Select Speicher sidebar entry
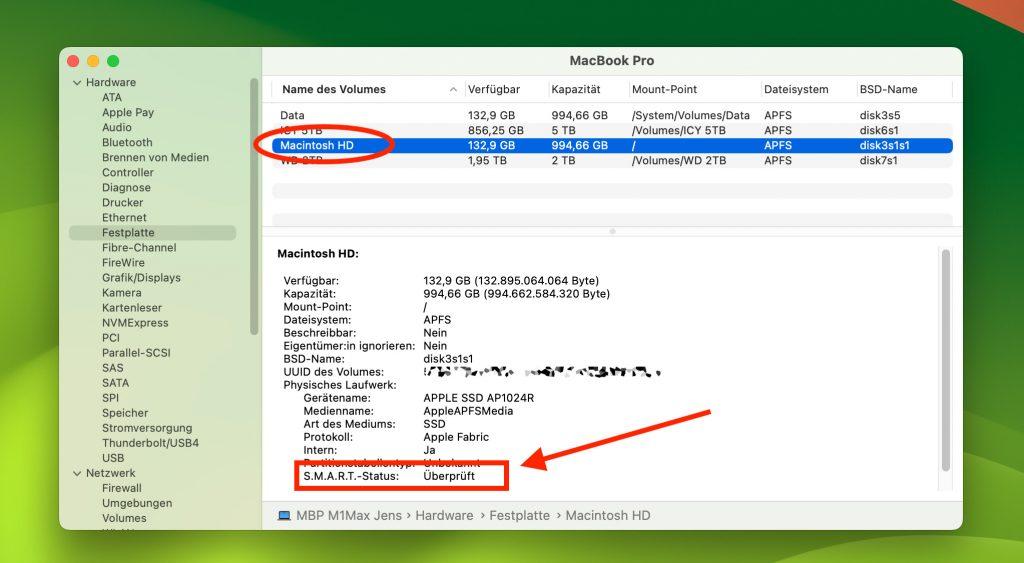The height and width of the screenshot is (563, 1024). coord(125,413)
